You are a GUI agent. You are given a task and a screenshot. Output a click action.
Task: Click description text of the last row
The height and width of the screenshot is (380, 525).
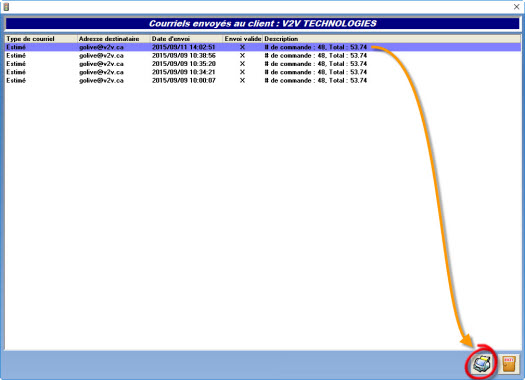[316, 81]
